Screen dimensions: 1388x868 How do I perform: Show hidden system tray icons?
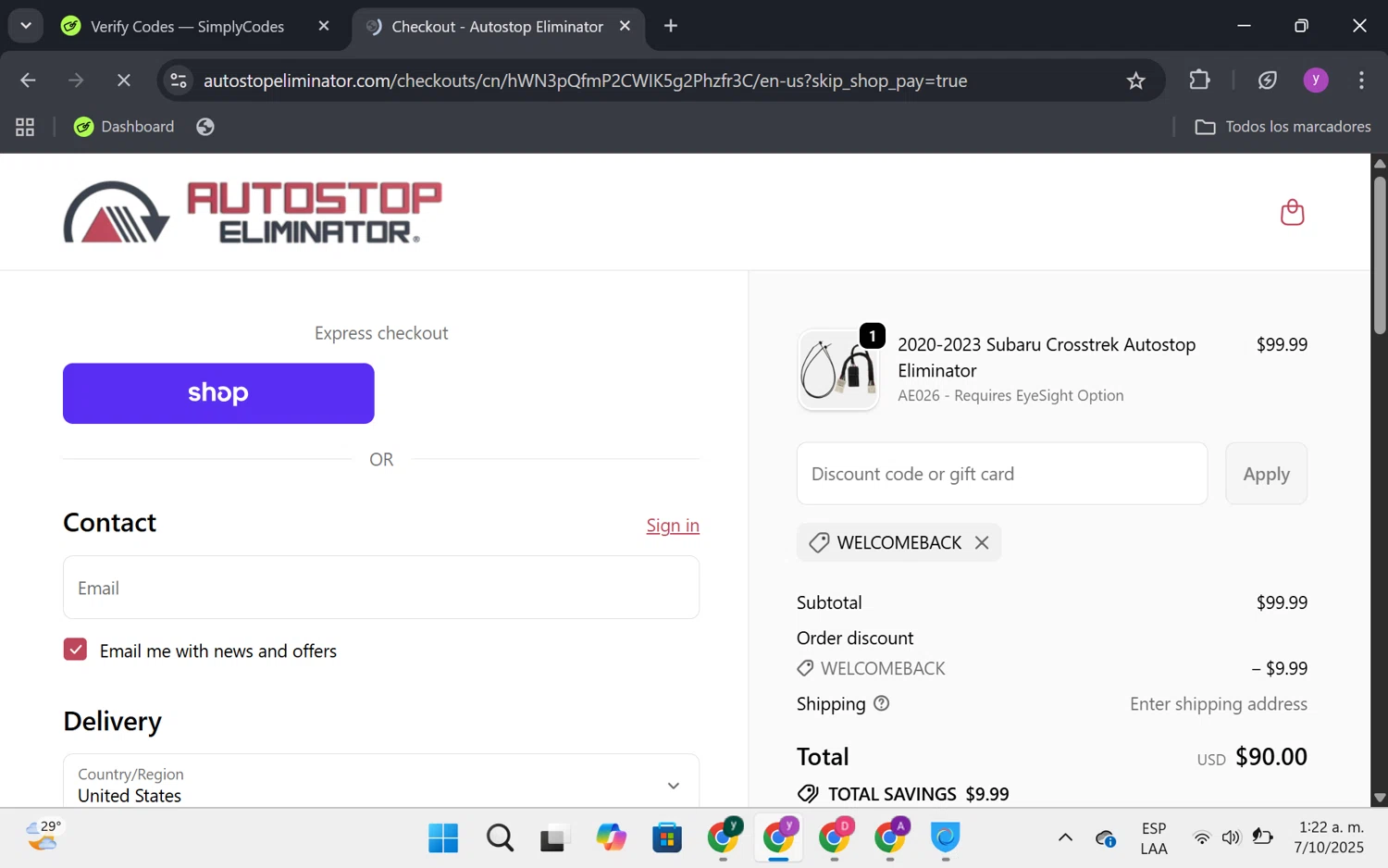coord(1065,838)
